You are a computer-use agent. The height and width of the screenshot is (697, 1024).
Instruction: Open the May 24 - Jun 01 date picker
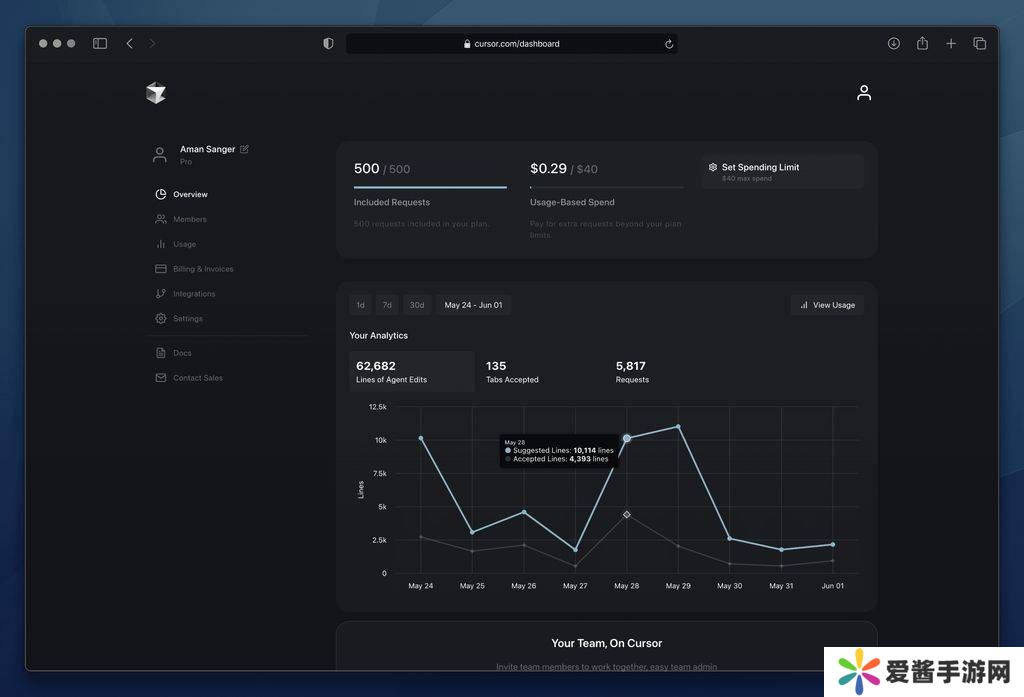tap(473, 305)
